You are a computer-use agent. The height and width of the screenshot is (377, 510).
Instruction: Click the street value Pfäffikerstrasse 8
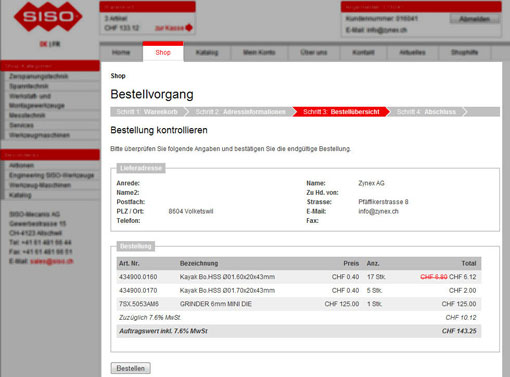pyautogui.click(x=383, y=202)
